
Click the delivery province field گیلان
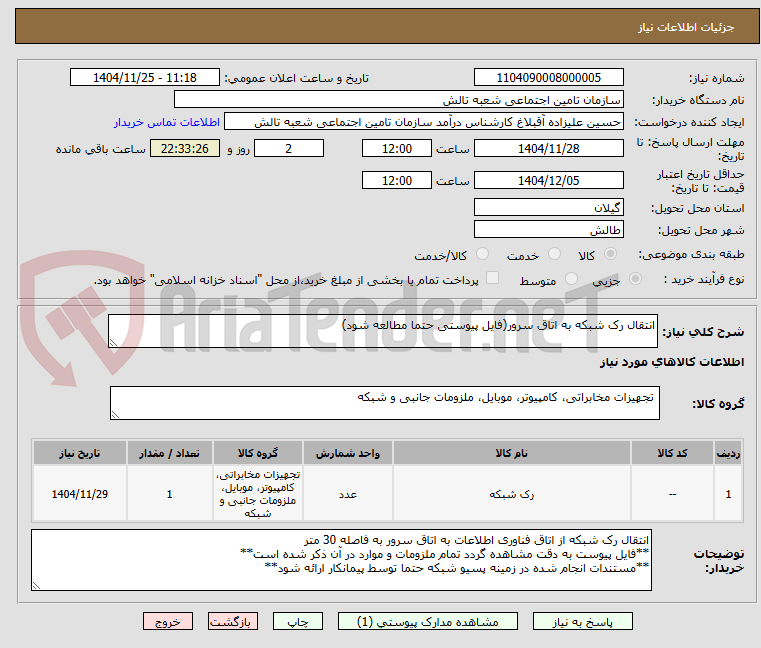pyautogui.click(x=548, y=207)
